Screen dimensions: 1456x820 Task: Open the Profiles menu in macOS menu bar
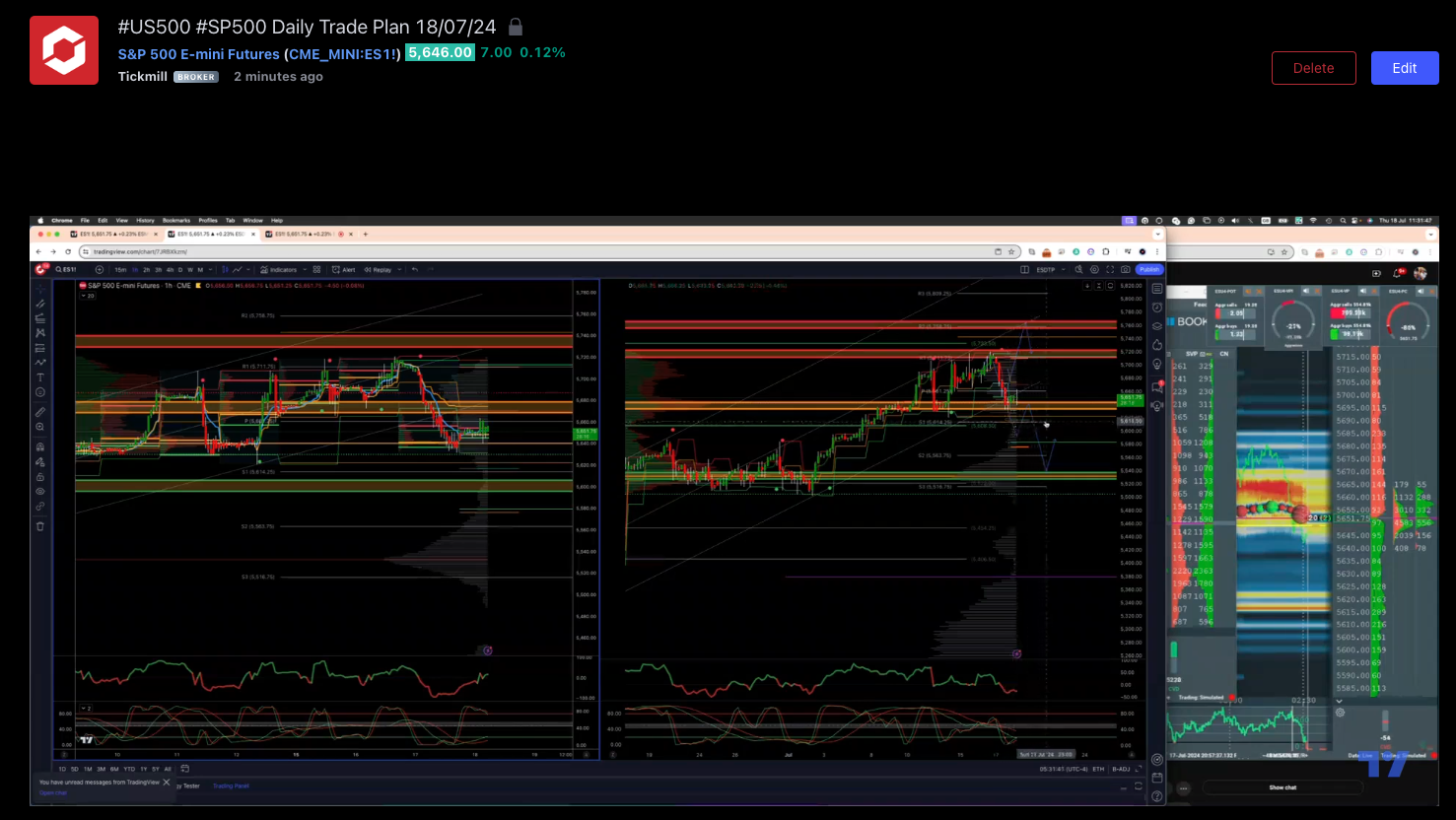pos(208,221)
